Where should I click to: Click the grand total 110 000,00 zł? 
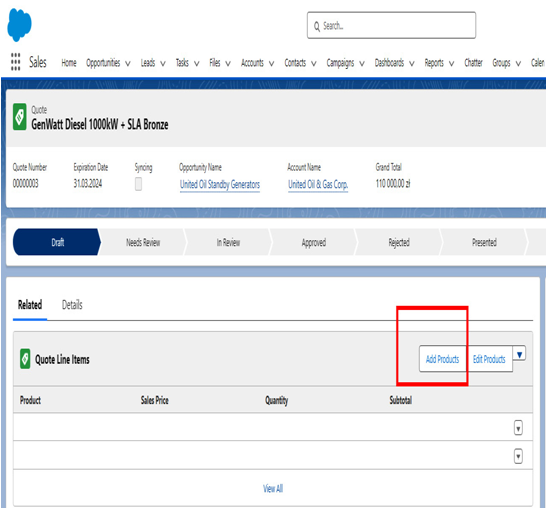coord(393,183)
